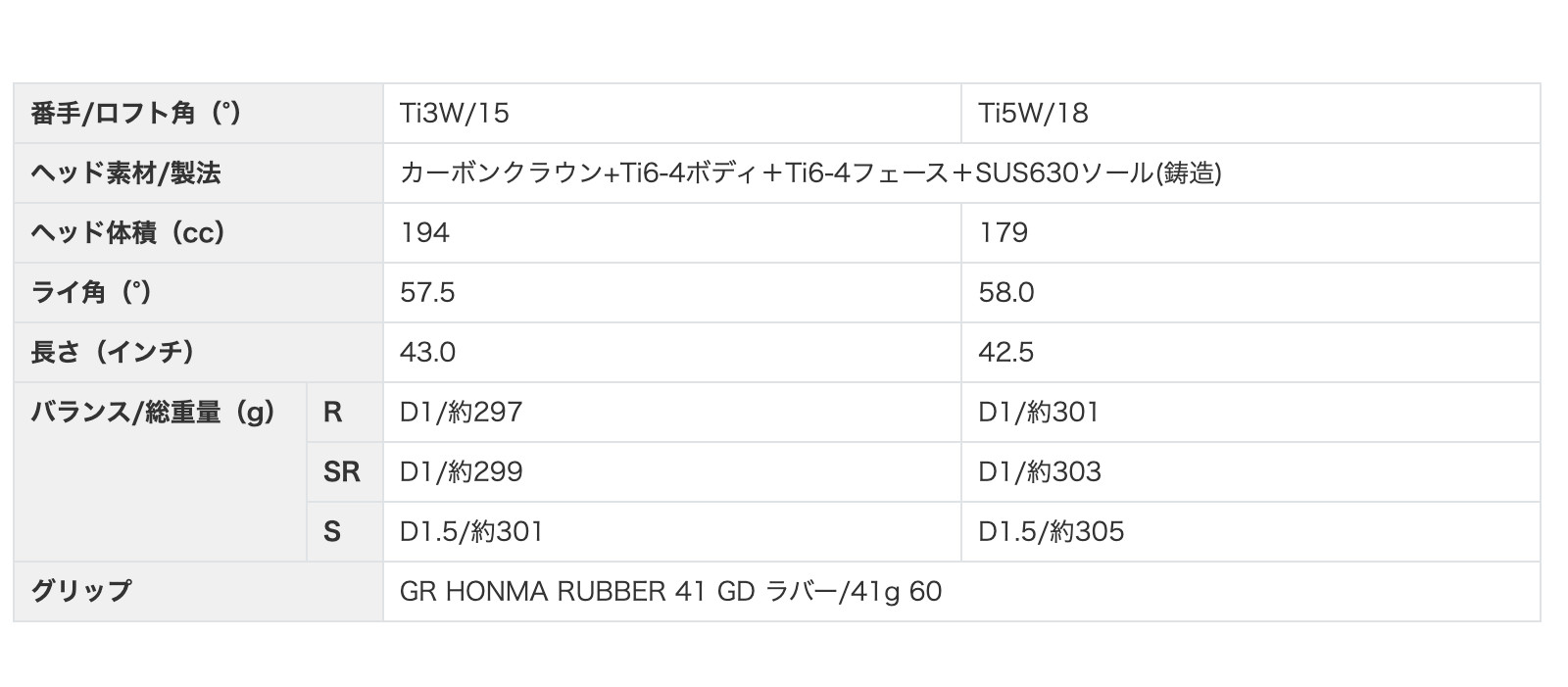Click the ヘッド素材/製法 row label
The height and width of the screenshot is (687, 1568).
pos(125,173)
